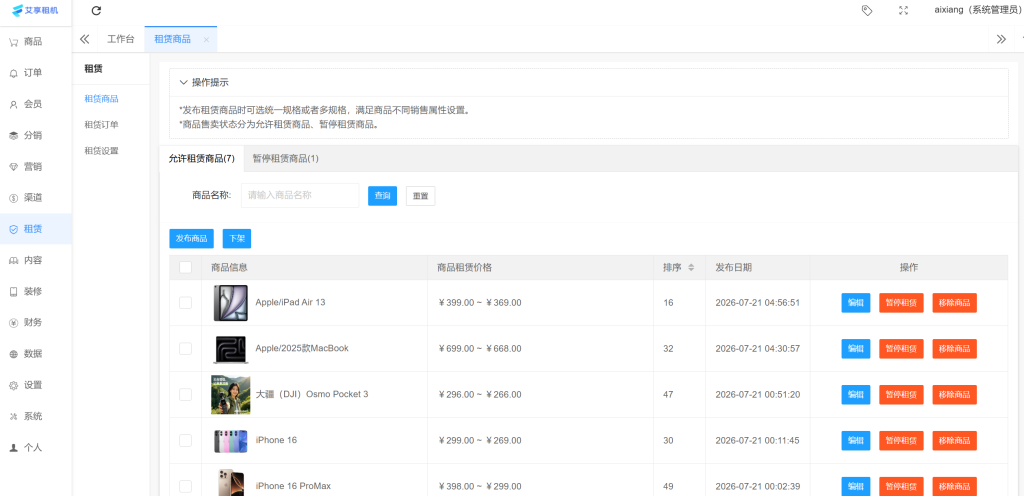Open 分销 in left sidebar
Viewport: 1024px width, 496px height.
36,135
